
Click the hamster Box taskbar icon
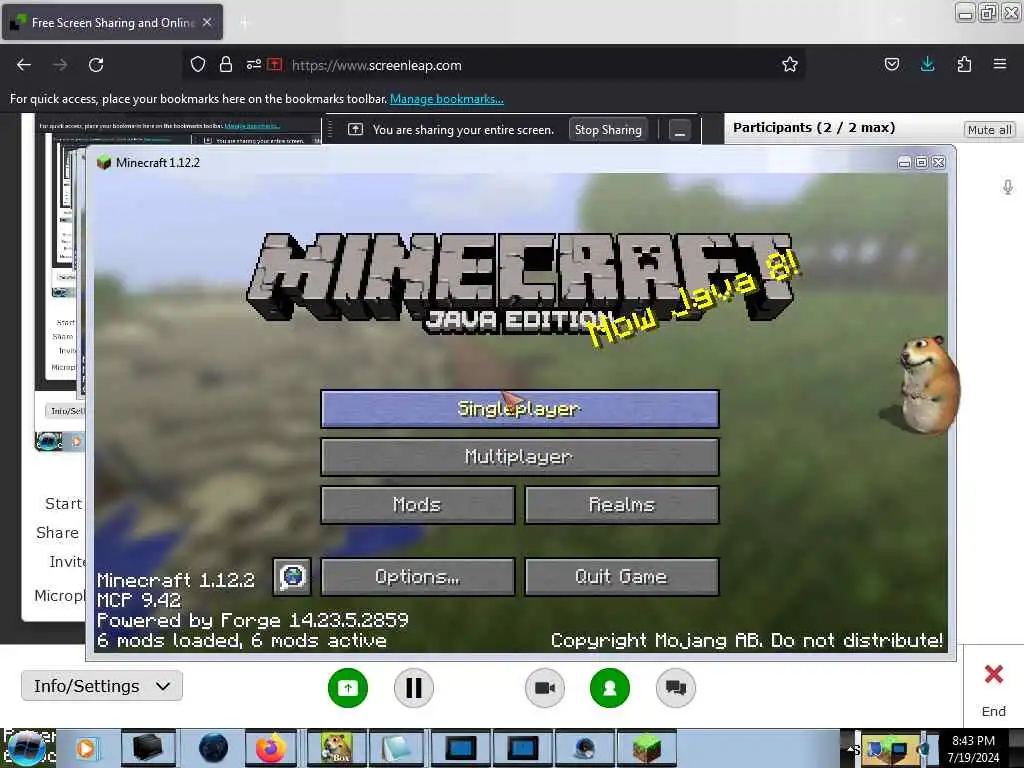click(336, 748)
